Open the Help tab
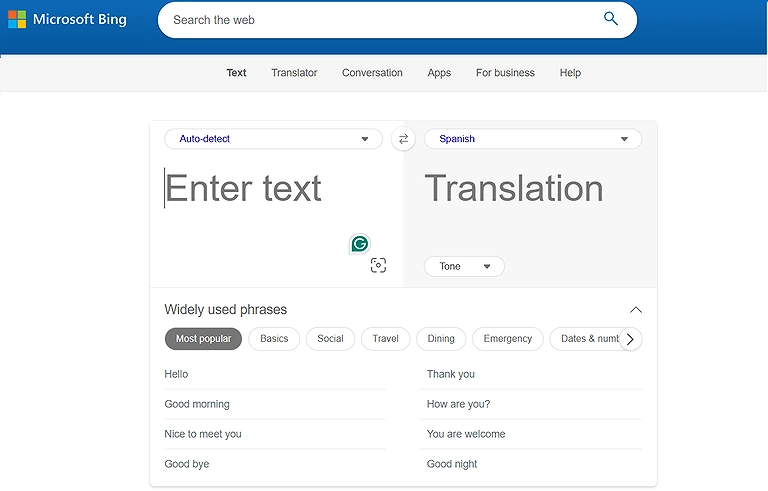768x491 pixels. (570, 73)
